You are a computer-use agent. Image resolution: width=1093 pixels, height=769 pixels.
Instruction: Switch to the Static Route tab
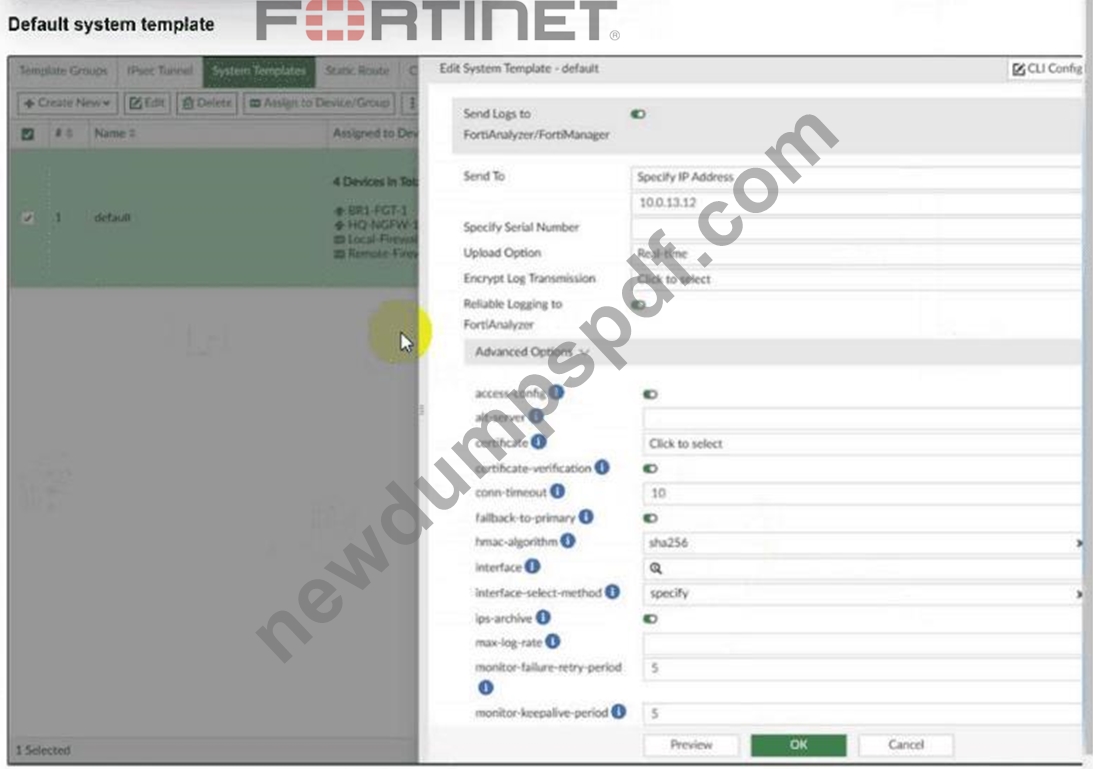click(358, 71)
